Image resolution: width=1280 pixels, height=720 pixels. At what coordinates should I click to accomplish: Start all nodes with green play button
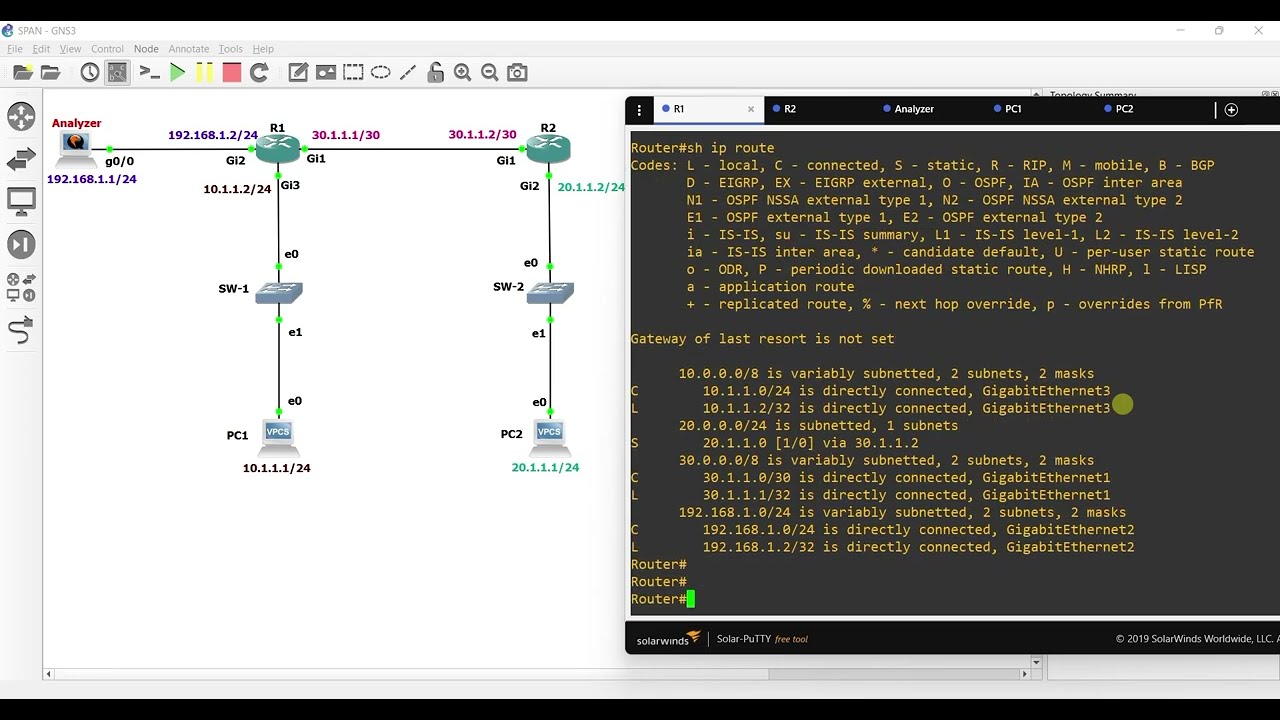(177, 72)
